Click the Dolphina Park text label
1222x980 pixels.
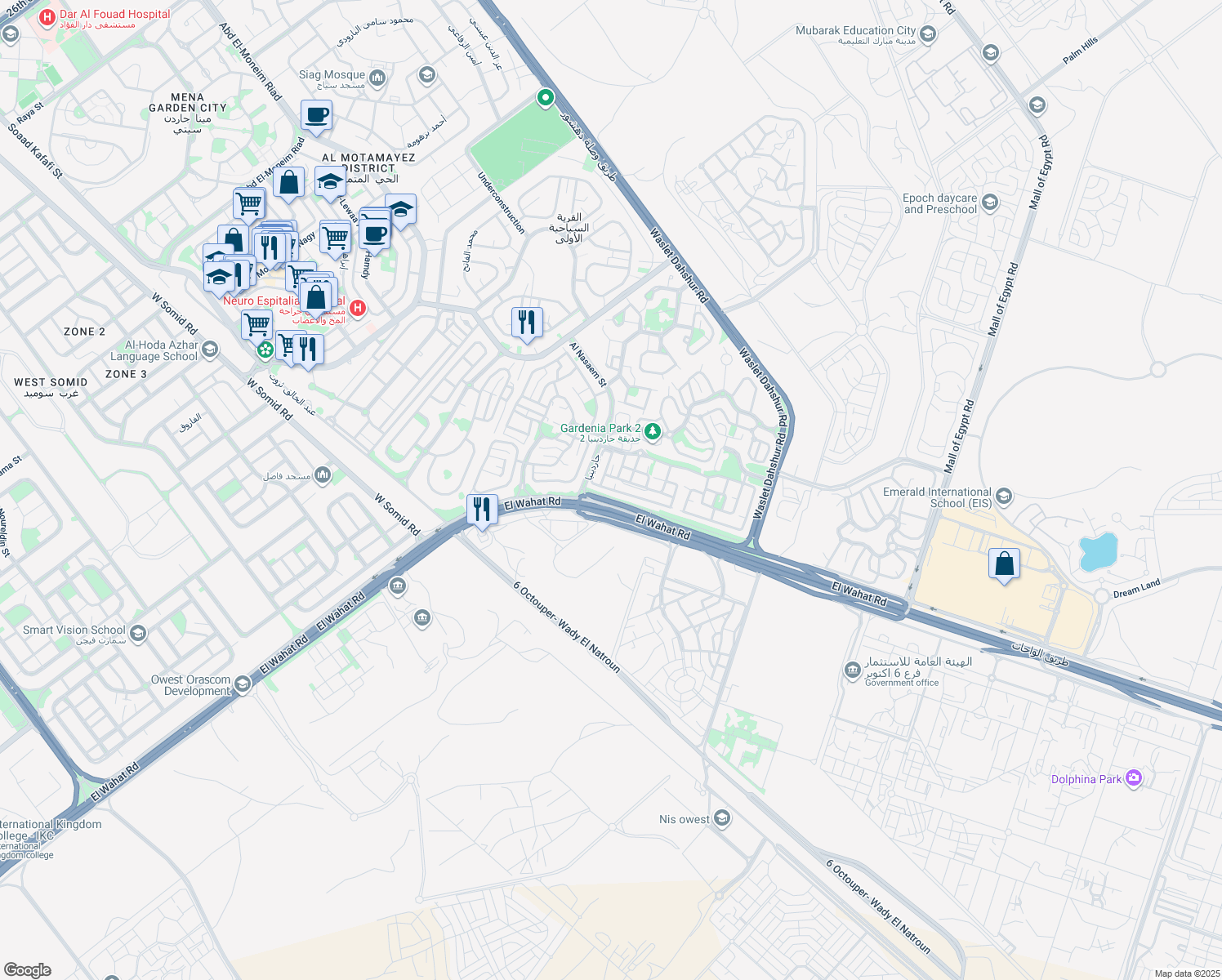coord(1086,779)
